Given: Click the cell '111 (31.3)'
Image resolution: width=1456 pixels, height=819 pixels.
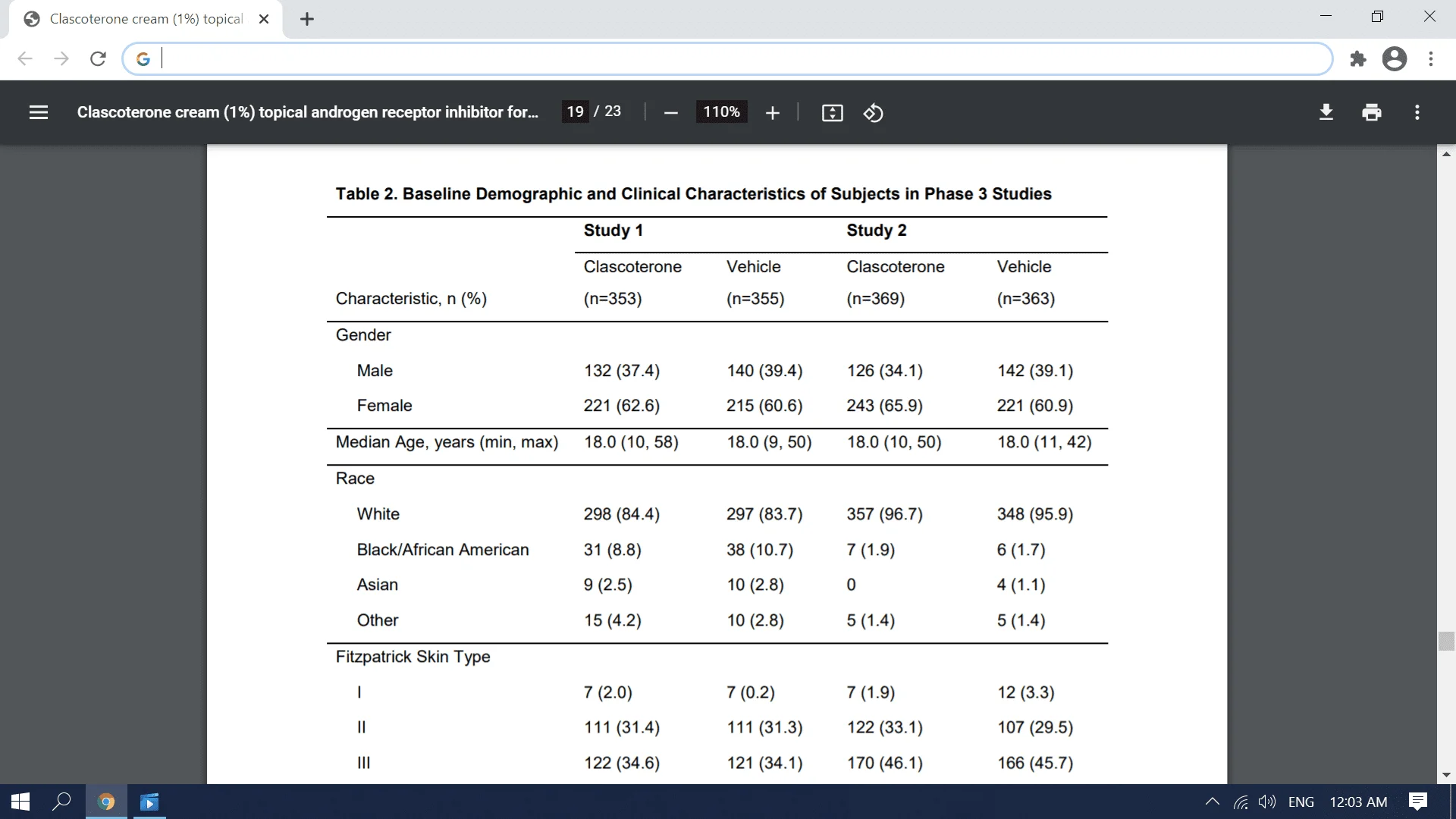Looking at the screenshot, I should pyautogui.click(x=764, y=726).
